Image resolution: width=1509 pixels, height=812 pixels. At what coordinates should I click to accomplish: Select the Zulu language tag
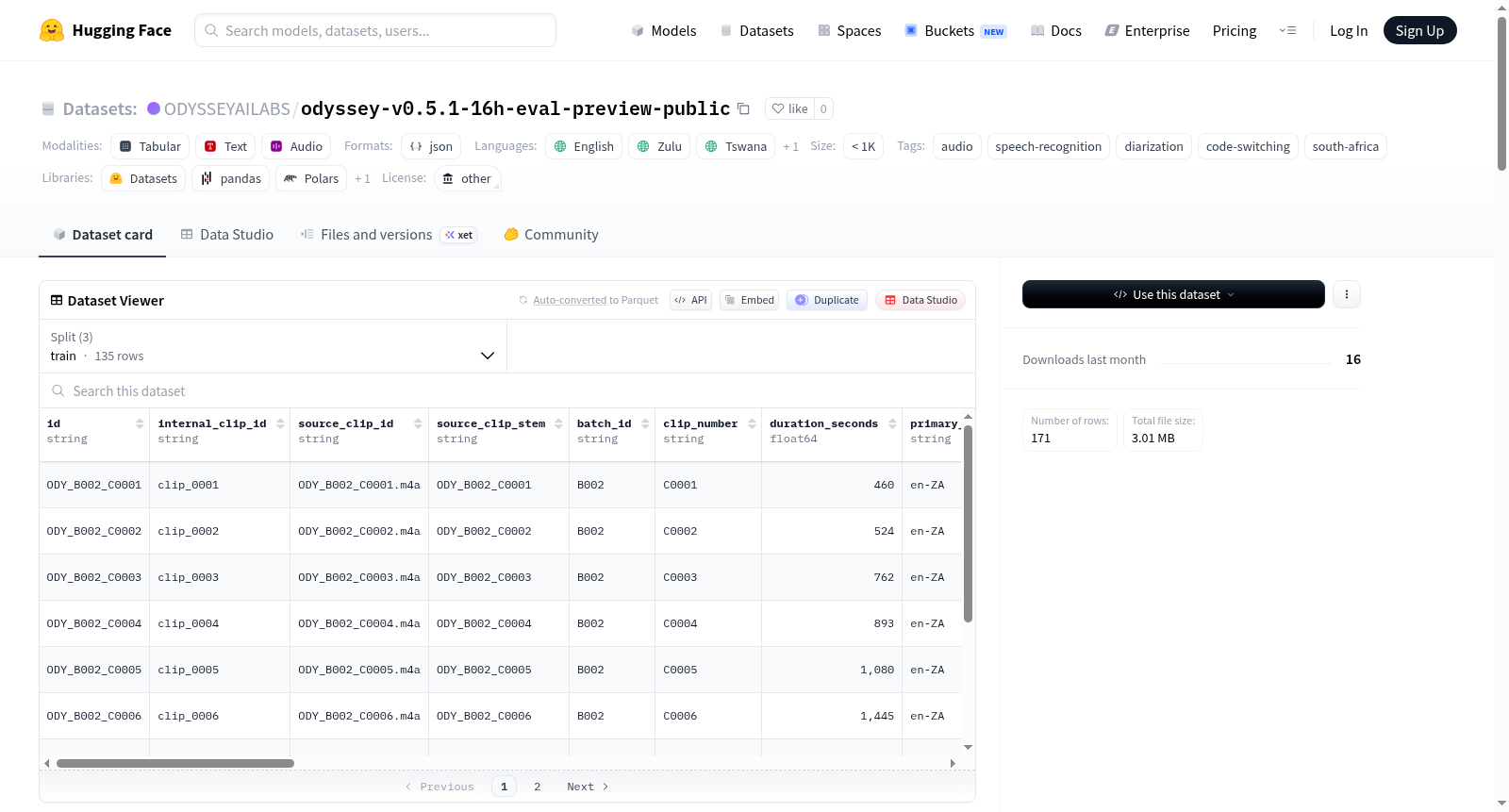tap(659, 146)
